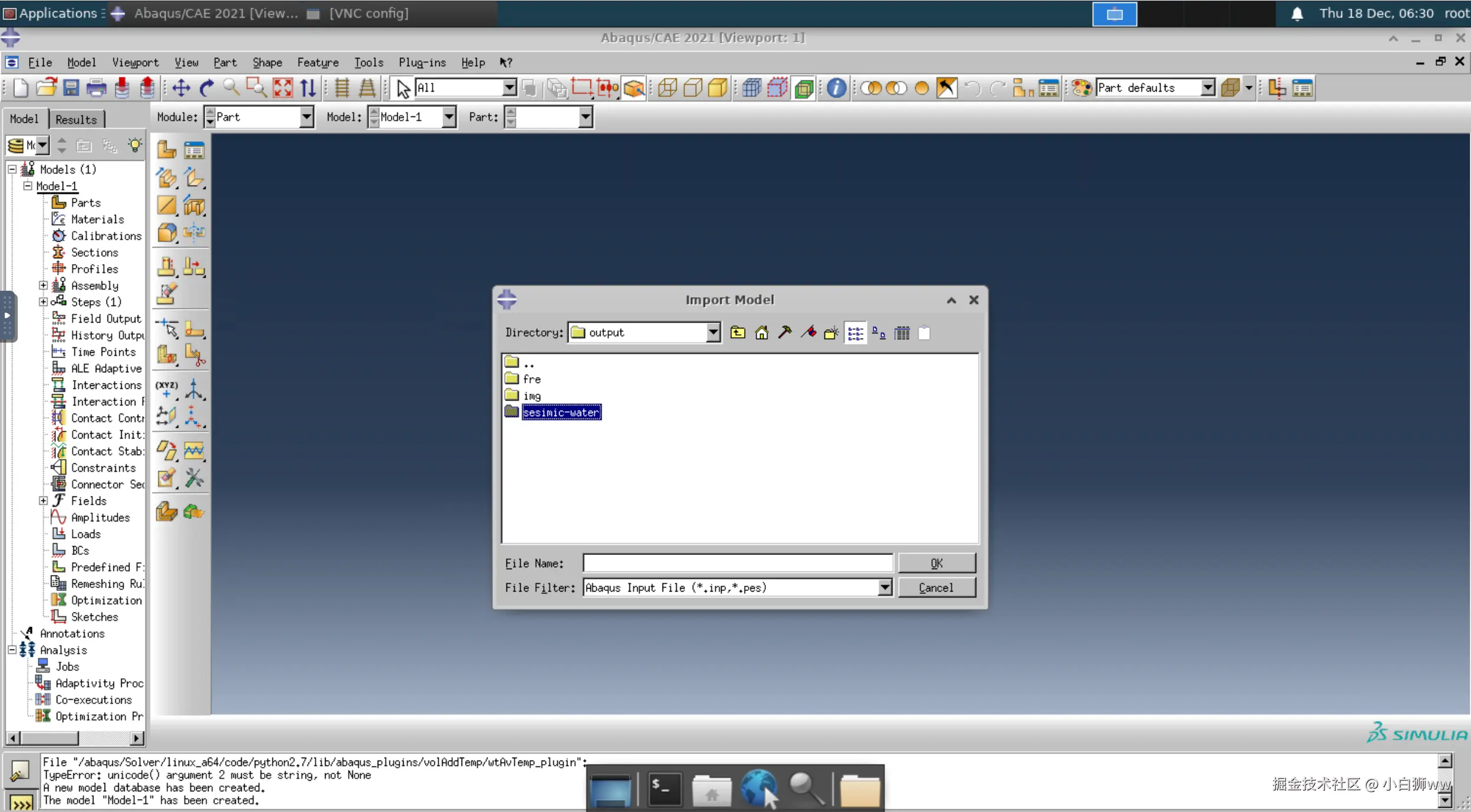The height and width of the screenshot is (812, 1471).
Task: Click the File Name input field
Action: [x=737, y=563]
